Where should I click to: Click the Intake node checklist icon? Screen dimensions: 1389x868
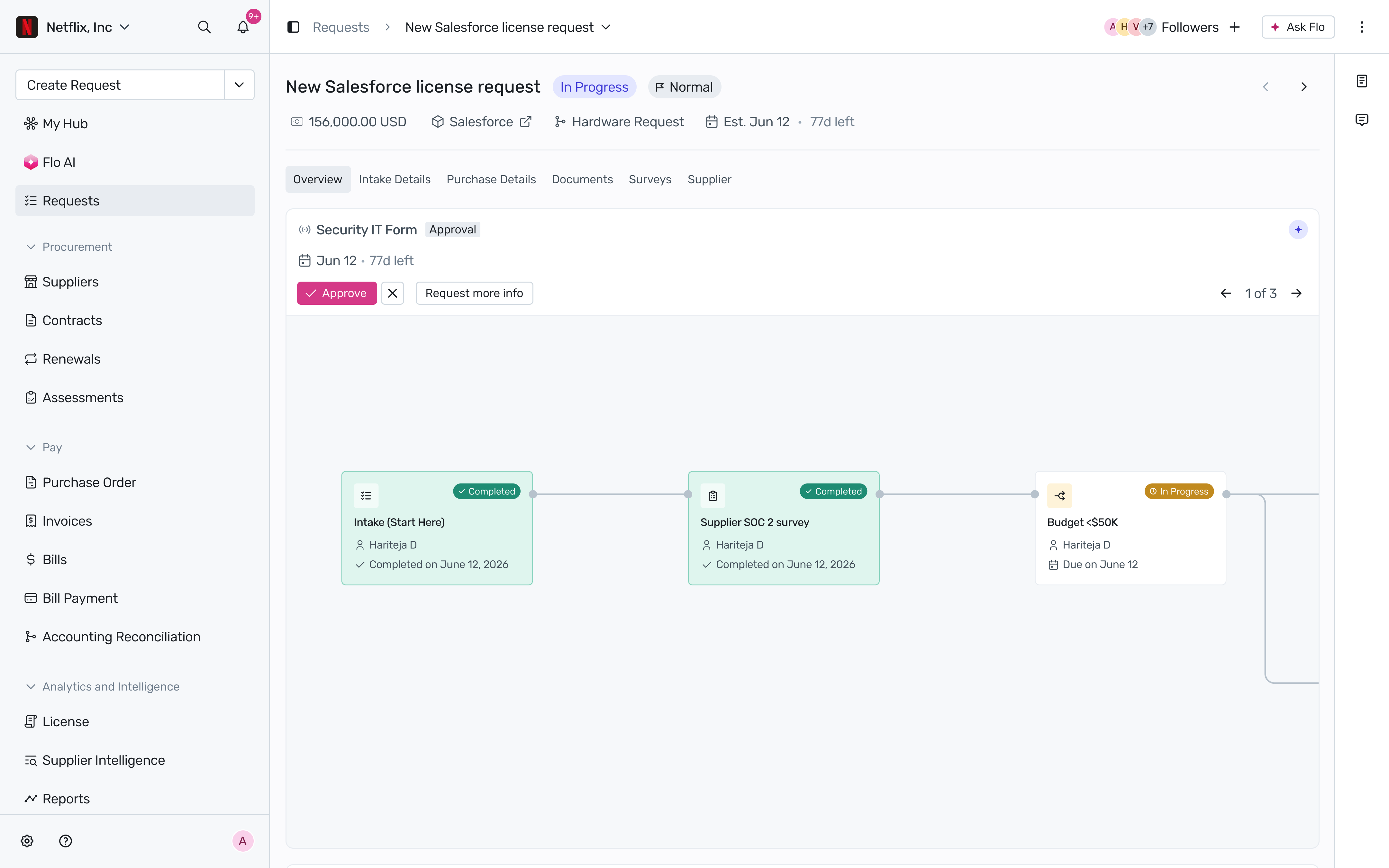pos(366,496)
